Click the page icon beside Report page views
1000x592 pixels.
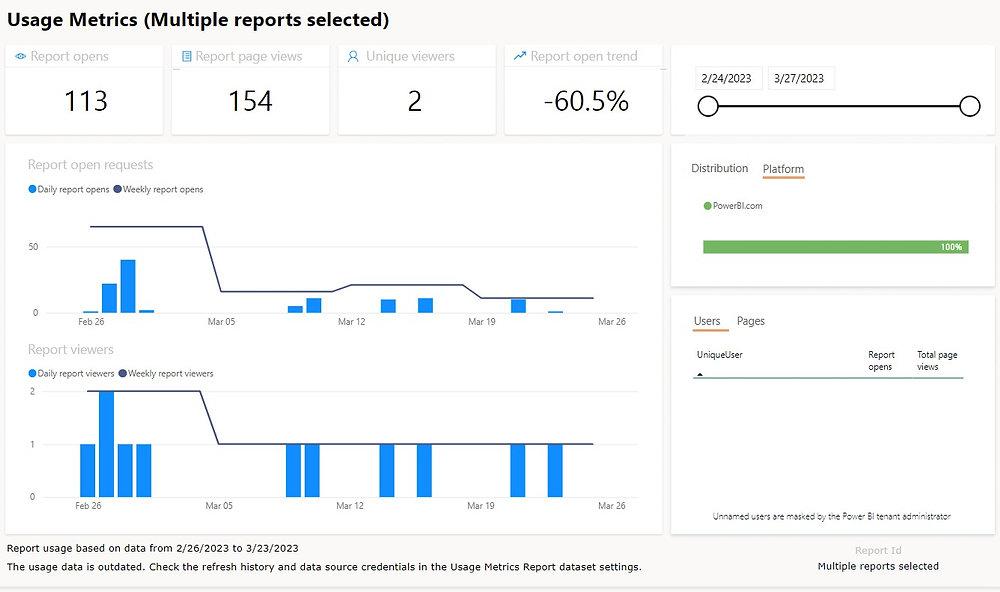point(187,57)
